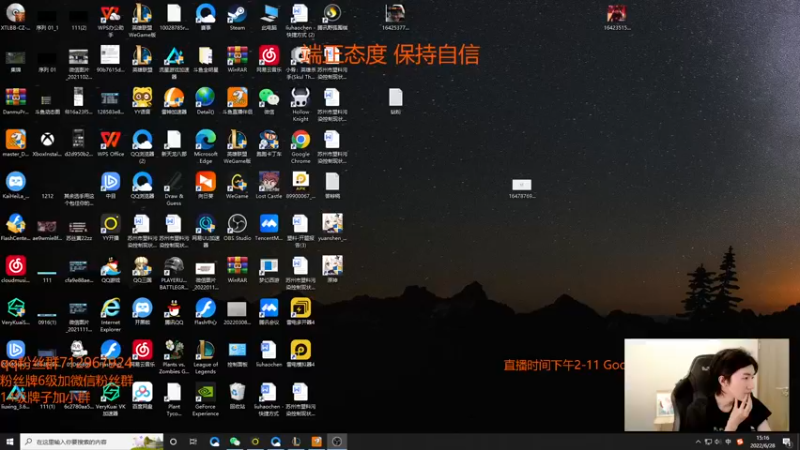Open OBS Studio from the desktop
The height and width of the screenshot is (450, 800).
point(237,228)
